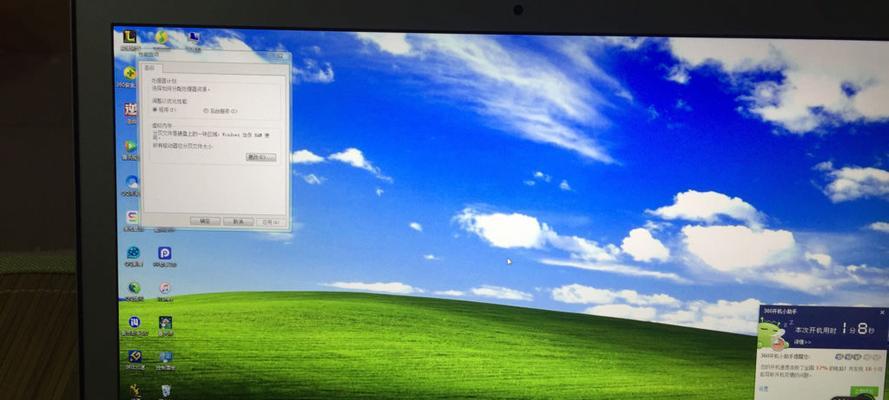Screen dimensions: 889x400
Task: Confirm dialog with the 确定 button
Action: click(205, 220)
